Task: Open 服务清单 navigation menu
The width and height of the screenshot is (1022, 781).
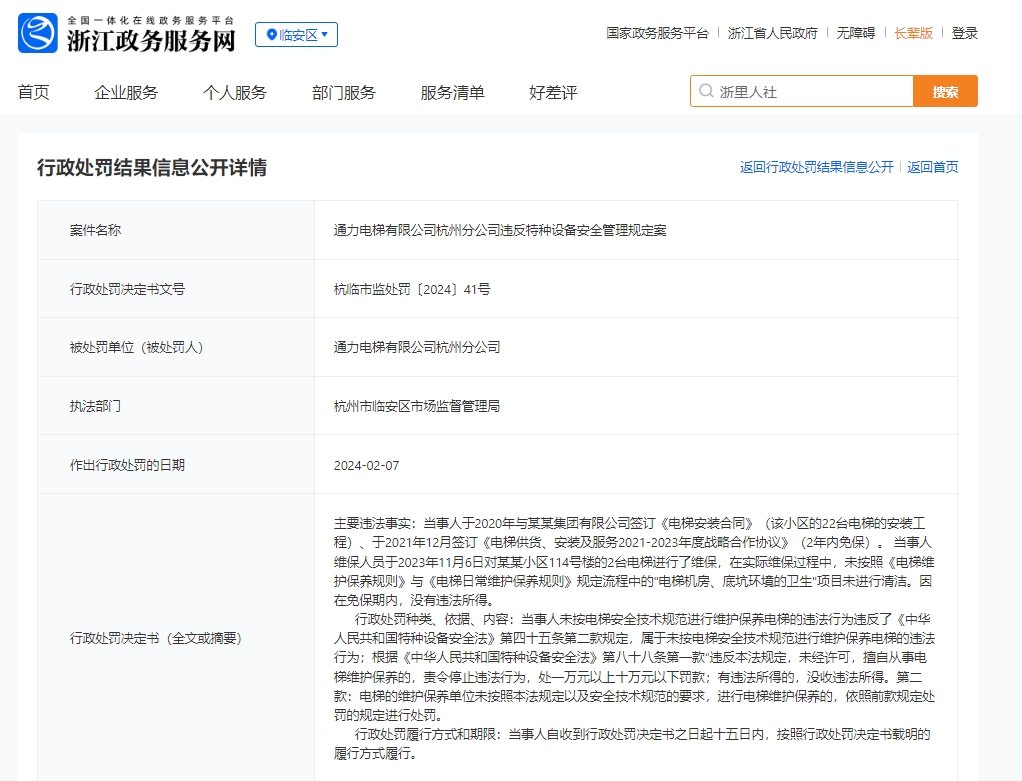Action: point(453,93)
